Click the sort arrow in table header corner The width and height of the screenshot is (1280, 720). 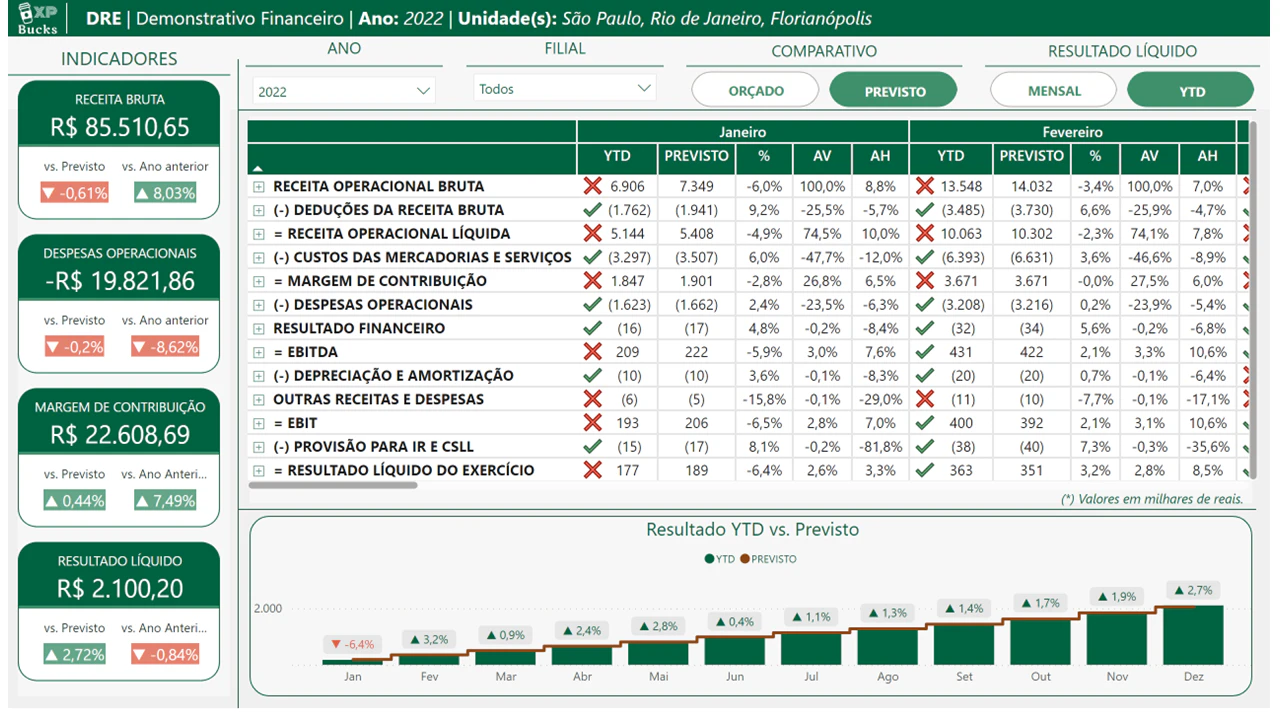(258, 168)
